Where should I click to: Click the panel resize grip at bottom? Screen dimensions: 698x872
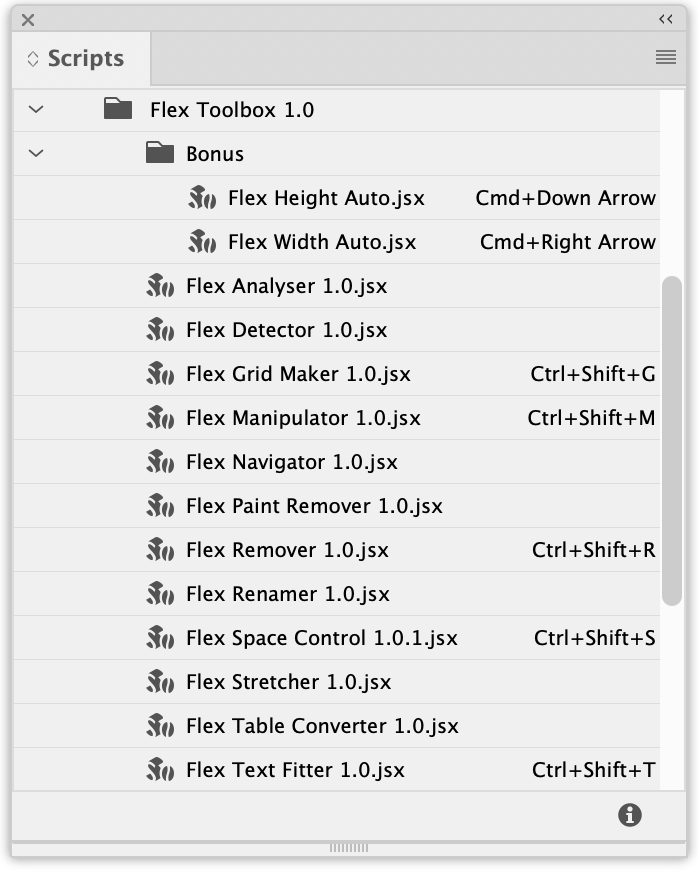[349, 848]
